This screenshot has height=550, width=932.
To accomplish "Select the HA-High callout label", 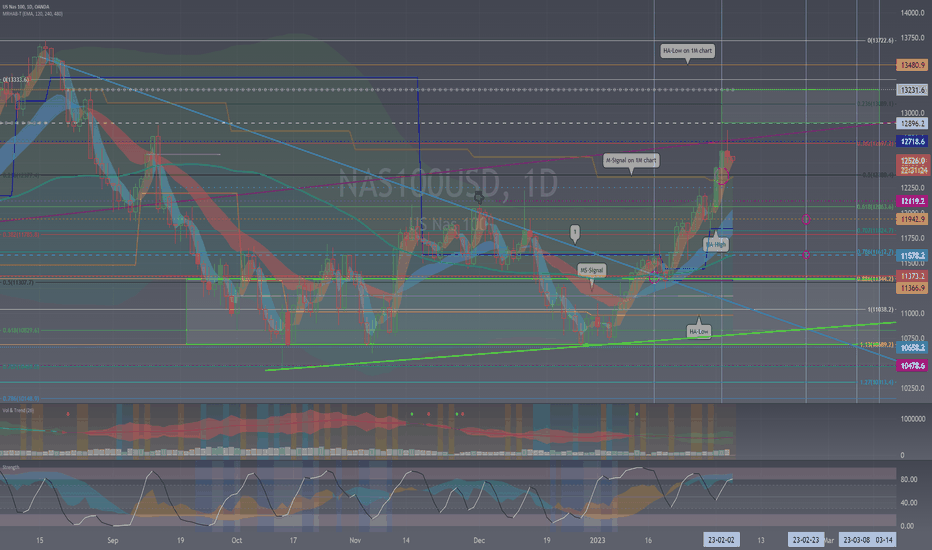I will 716,244.
